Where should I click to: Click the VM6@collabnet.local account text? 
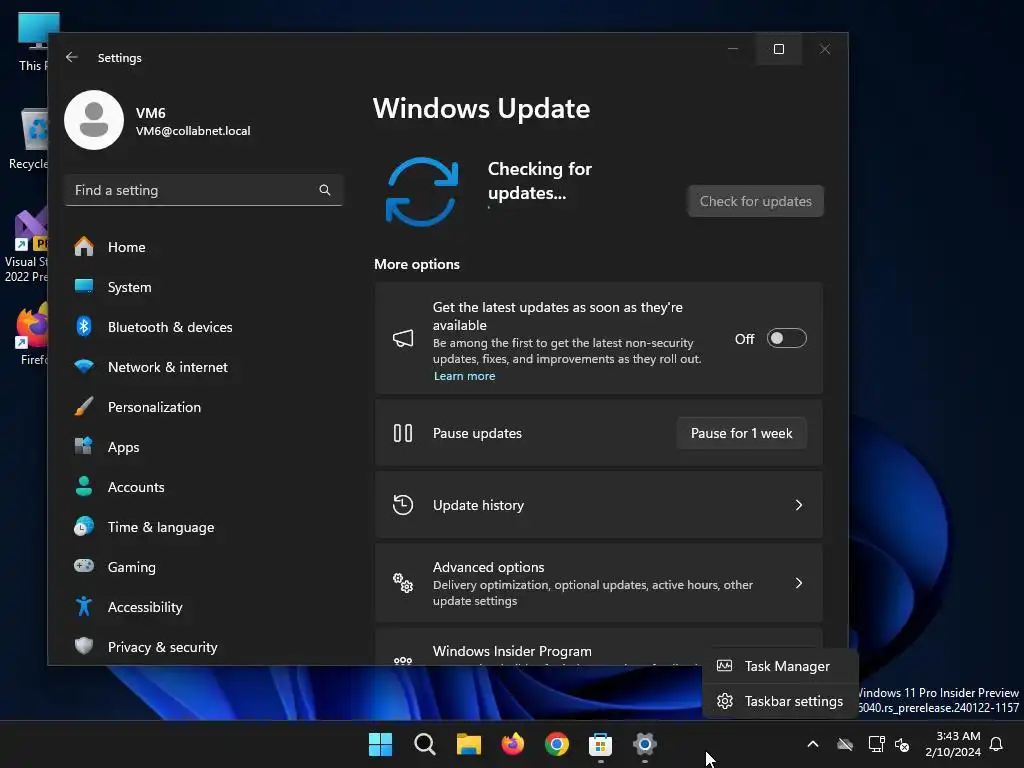193,131
